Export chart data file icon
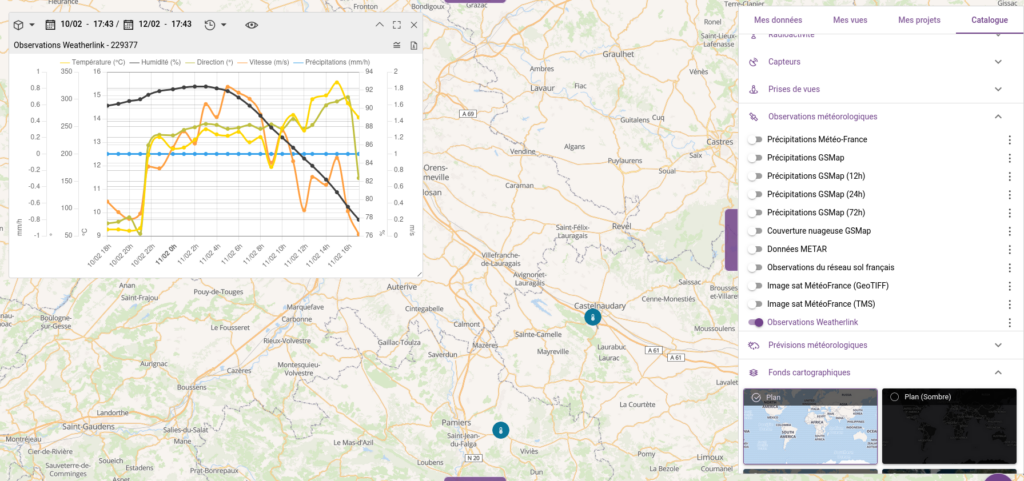The image size is (1024, 481). (x=413, y=45)
